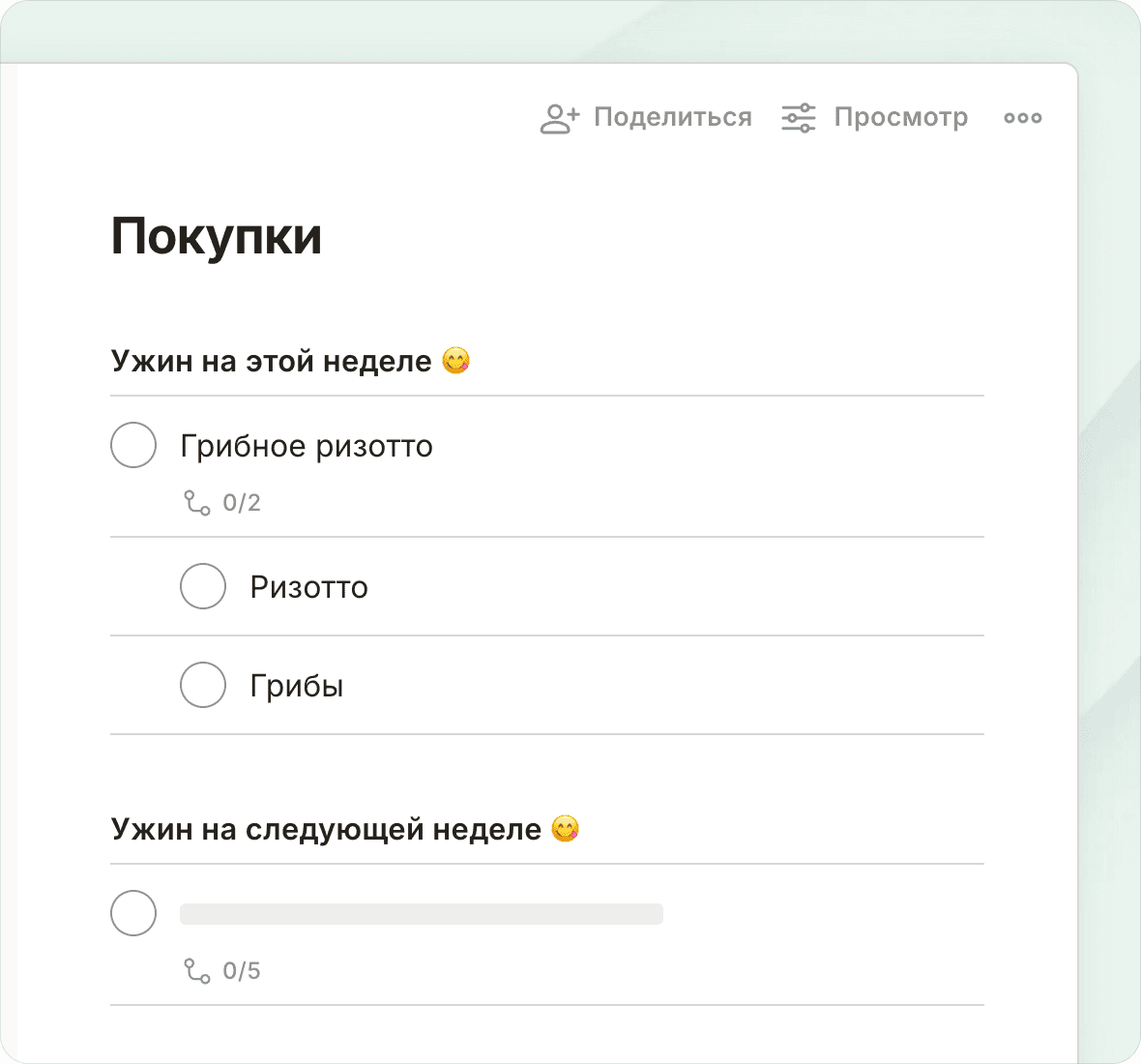
Task: Click the Просмотр label
Action: point(900,118)
